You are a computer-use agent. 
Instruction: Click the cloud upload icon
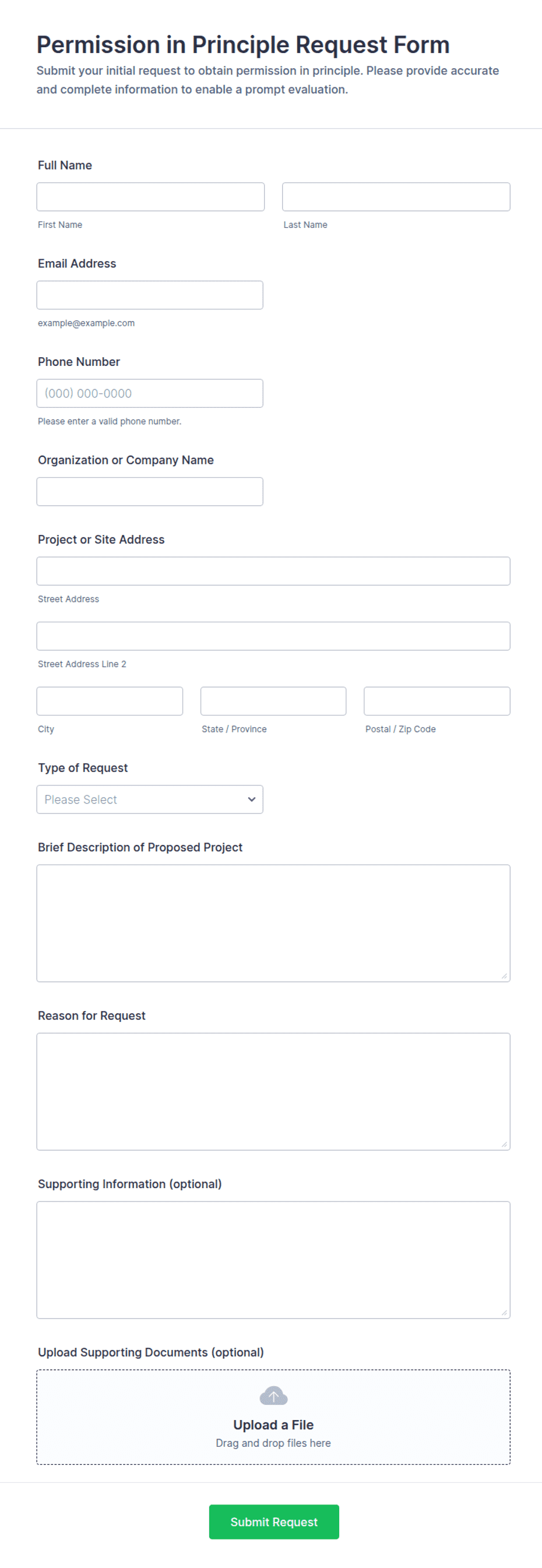tap(273, 1396)
